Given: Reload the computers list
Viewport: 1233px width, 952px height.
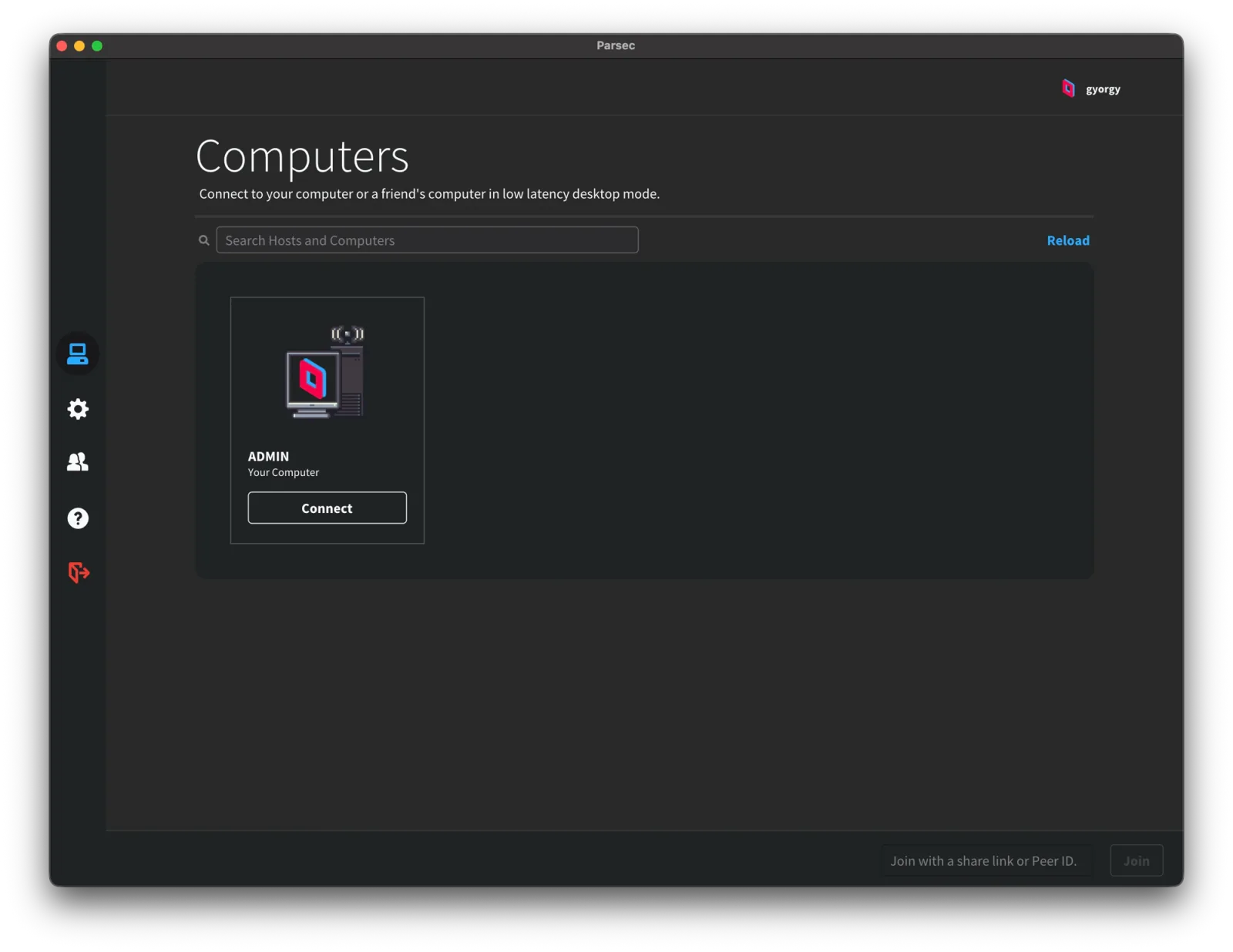Looking at the screenshot, I should click(x=1068, y=240).
